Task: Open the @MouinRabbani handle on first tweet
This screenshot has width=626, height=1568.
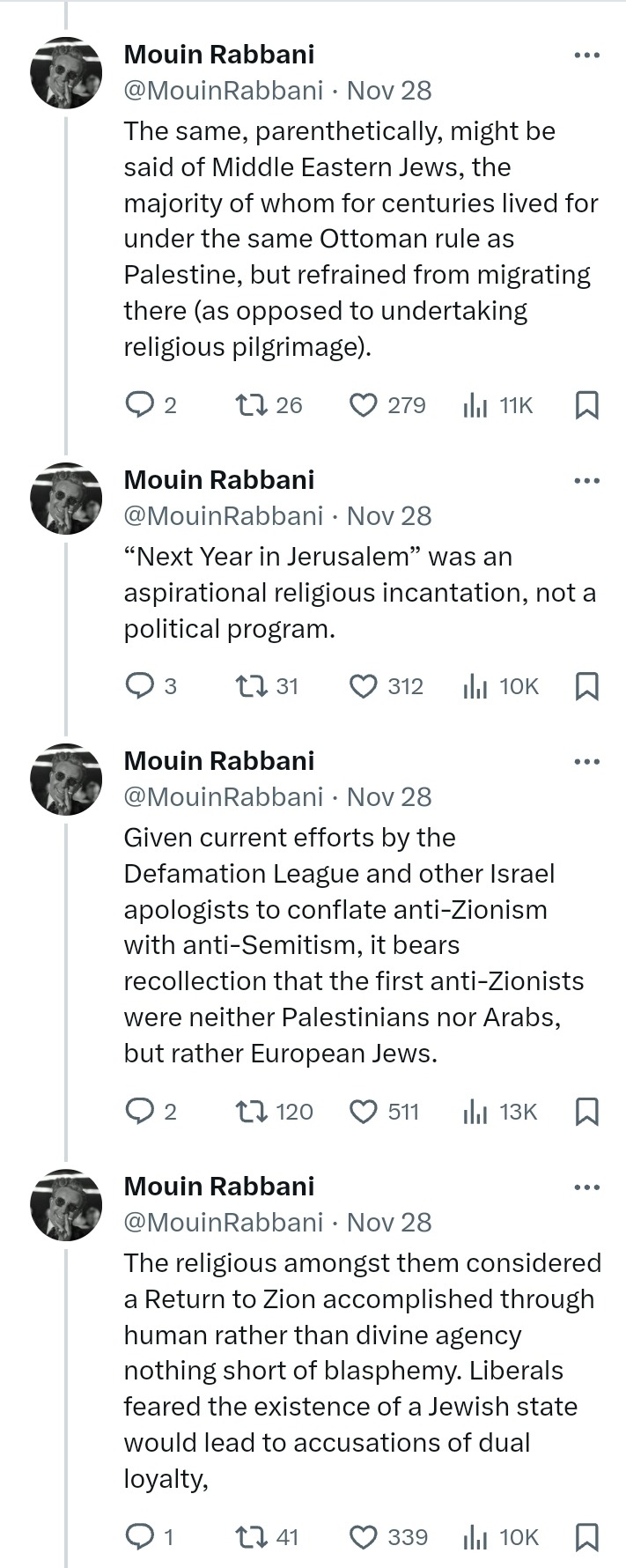Action: tap(224, 91)
